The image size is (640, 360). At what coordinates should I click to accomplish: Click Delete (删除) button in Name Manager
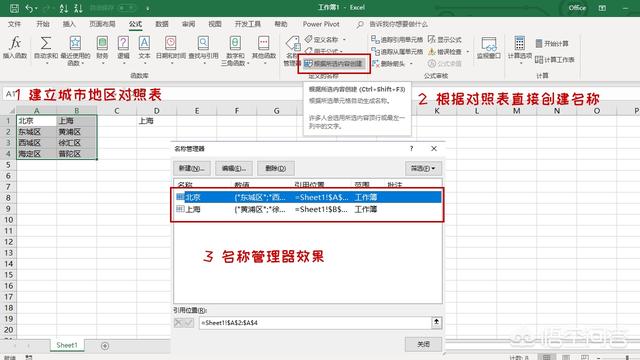click(276, 168)
